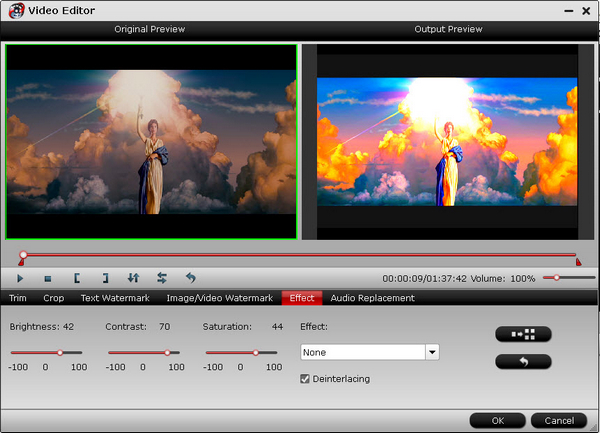This screenshot has height=433, width=600.
Task: Select the Effect tab
Action: (x=302, y=298)
